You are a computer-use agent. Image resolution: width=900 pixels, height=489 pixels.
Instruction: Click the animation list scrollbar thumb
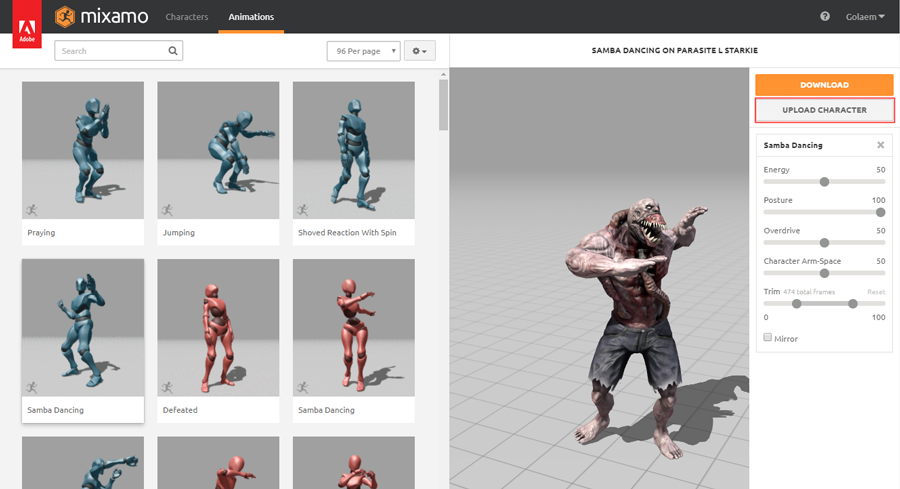pyautogui.click(x=443, y=104)
